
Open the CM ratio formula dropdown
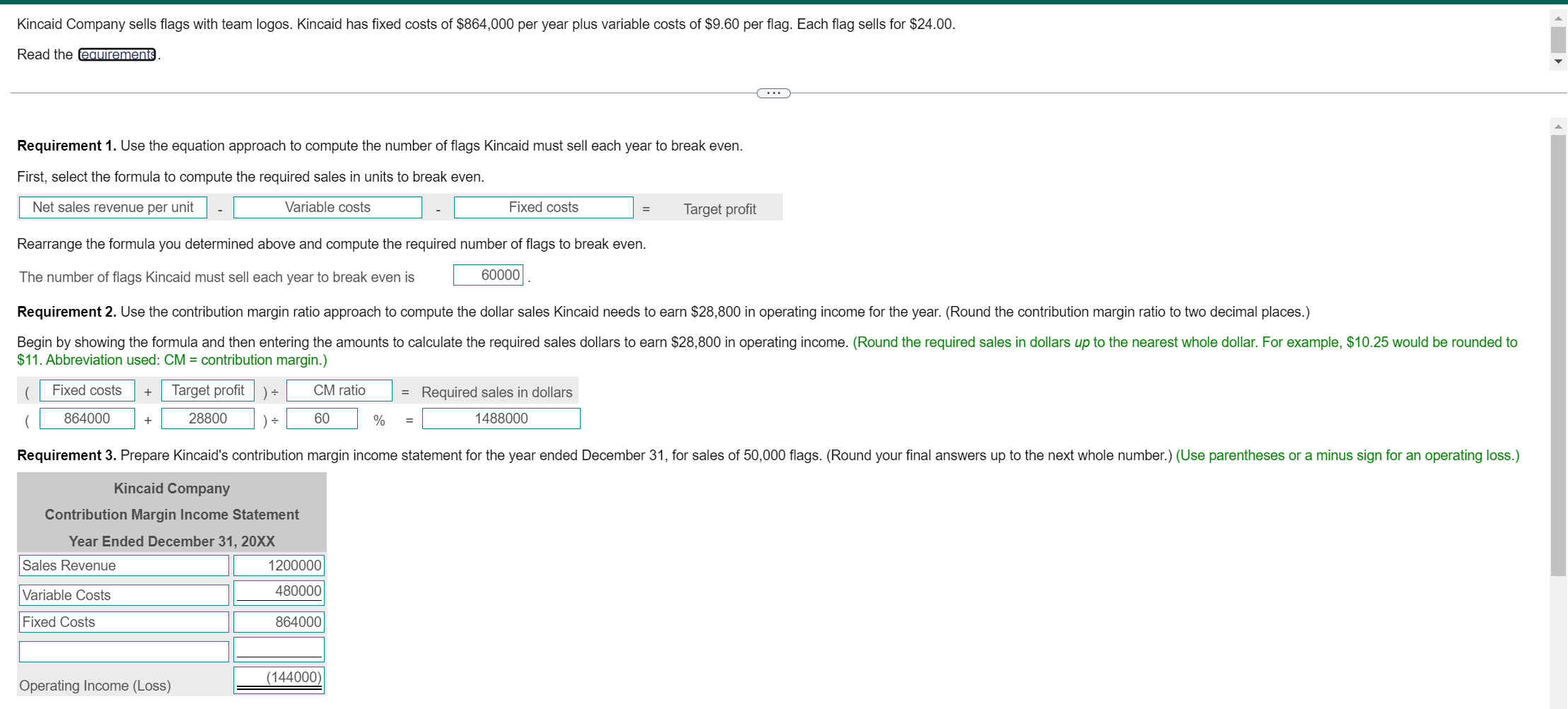coord(339,390)
